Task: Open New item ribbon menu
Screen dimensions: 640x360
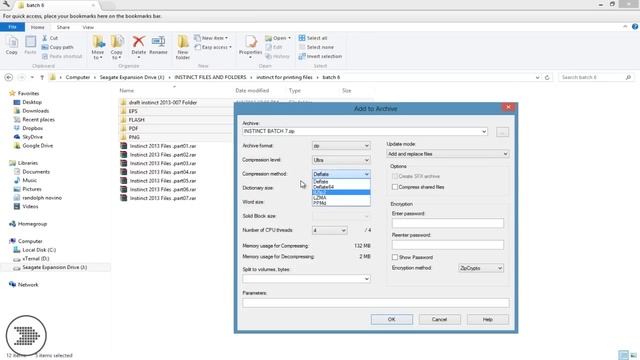Action: pyautogui.click(x=211, y=38)
